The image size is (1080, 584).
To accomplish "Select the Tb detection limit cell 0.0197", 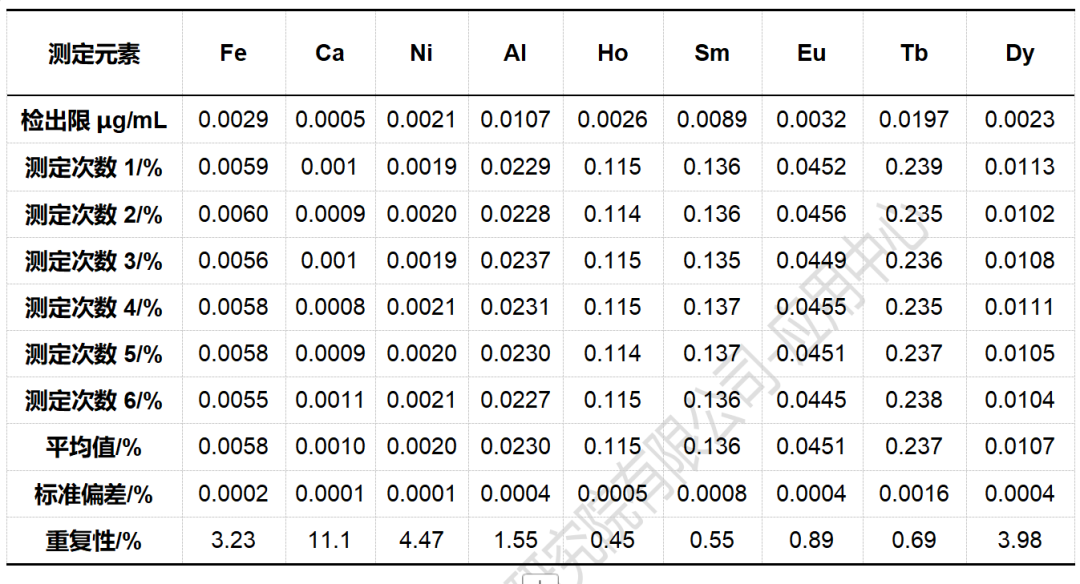I will click(913, 121).
